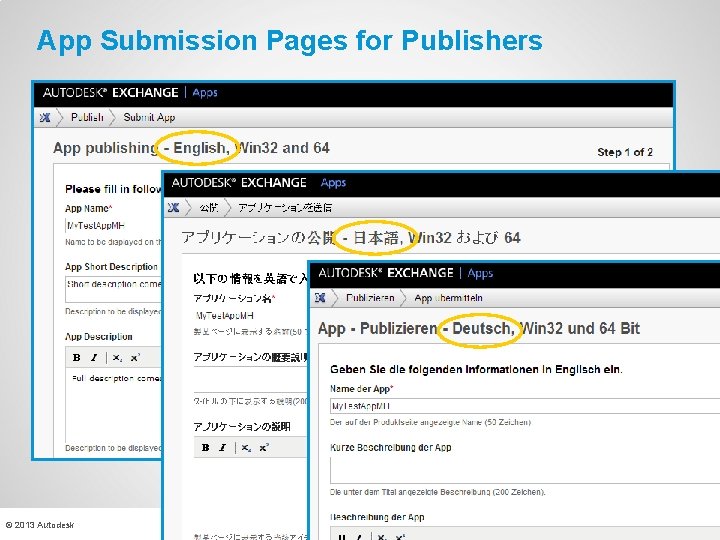The width and height of the screenshot is (720, 540).
Task: Click the アプリケーションを送信 breadcrumb in Japanese window
Action: [285, 208]
